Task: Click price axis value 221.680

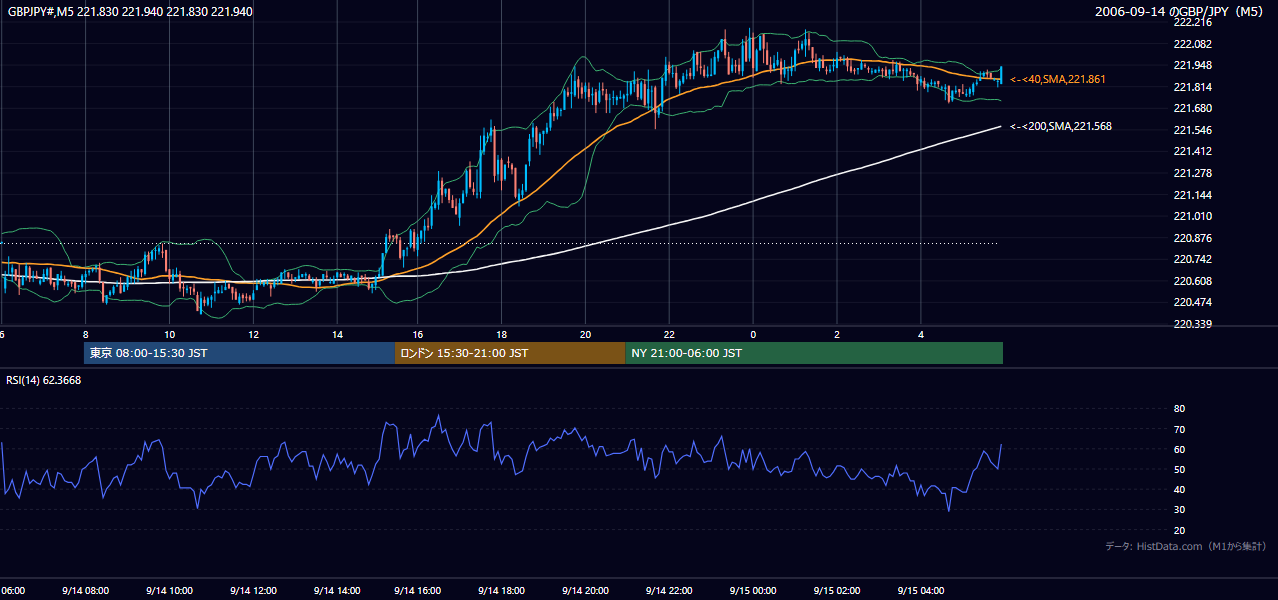Action: click(x=1192, y=108)
